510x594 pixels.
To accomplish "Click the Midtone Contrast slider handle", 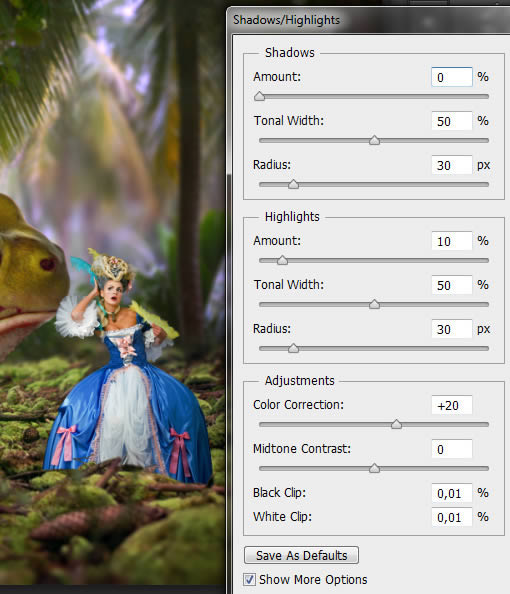I will coord(374,468).
